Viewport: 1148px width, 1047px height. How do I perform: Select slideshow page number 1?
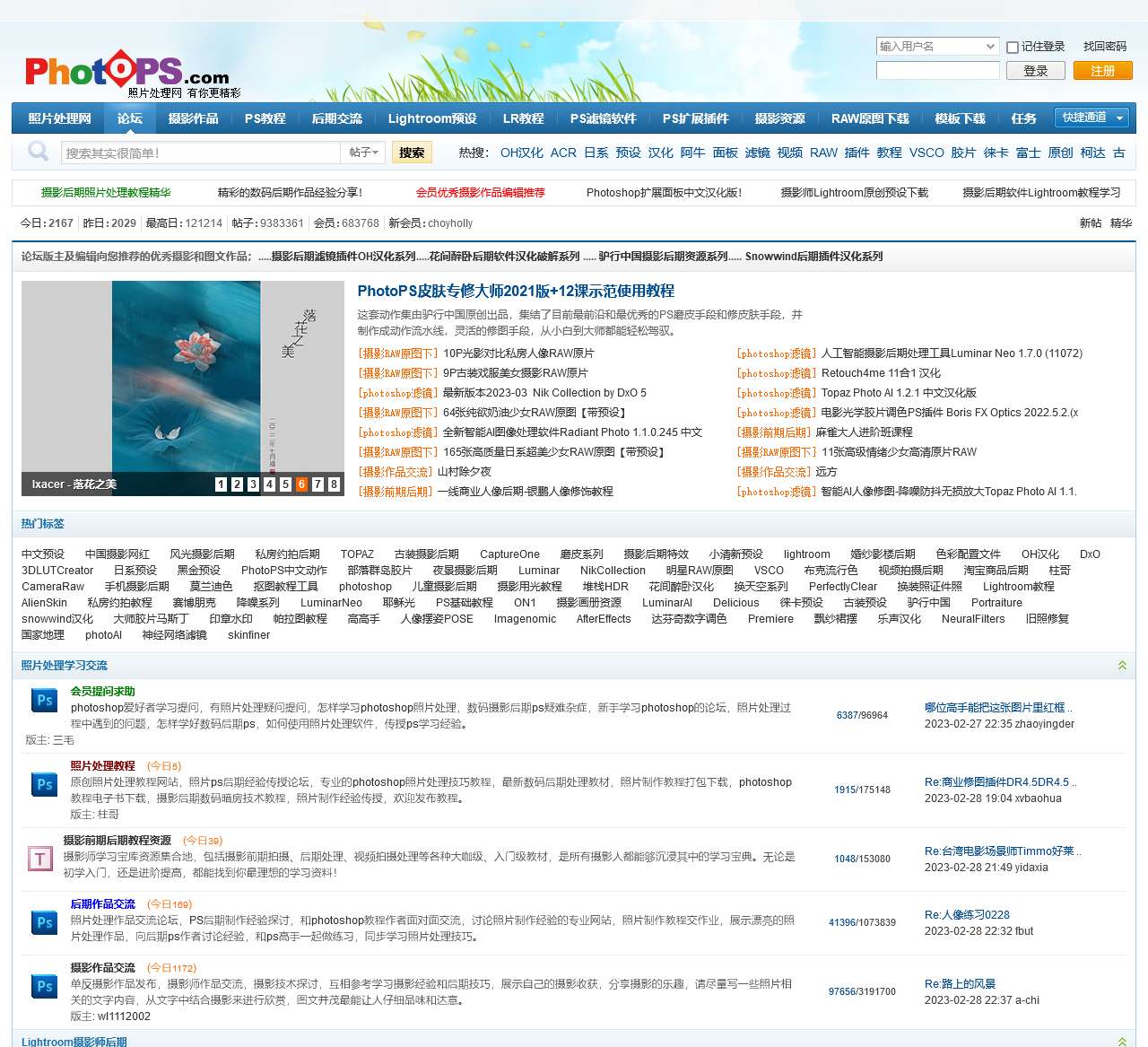point(221,484)
